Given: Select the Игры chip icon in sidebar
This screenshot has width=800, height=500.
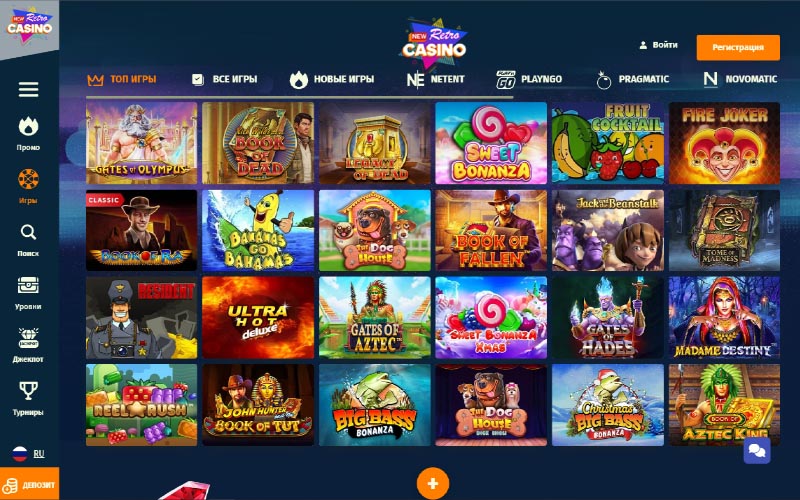Looking at the screenshot, I should (29, 179).
